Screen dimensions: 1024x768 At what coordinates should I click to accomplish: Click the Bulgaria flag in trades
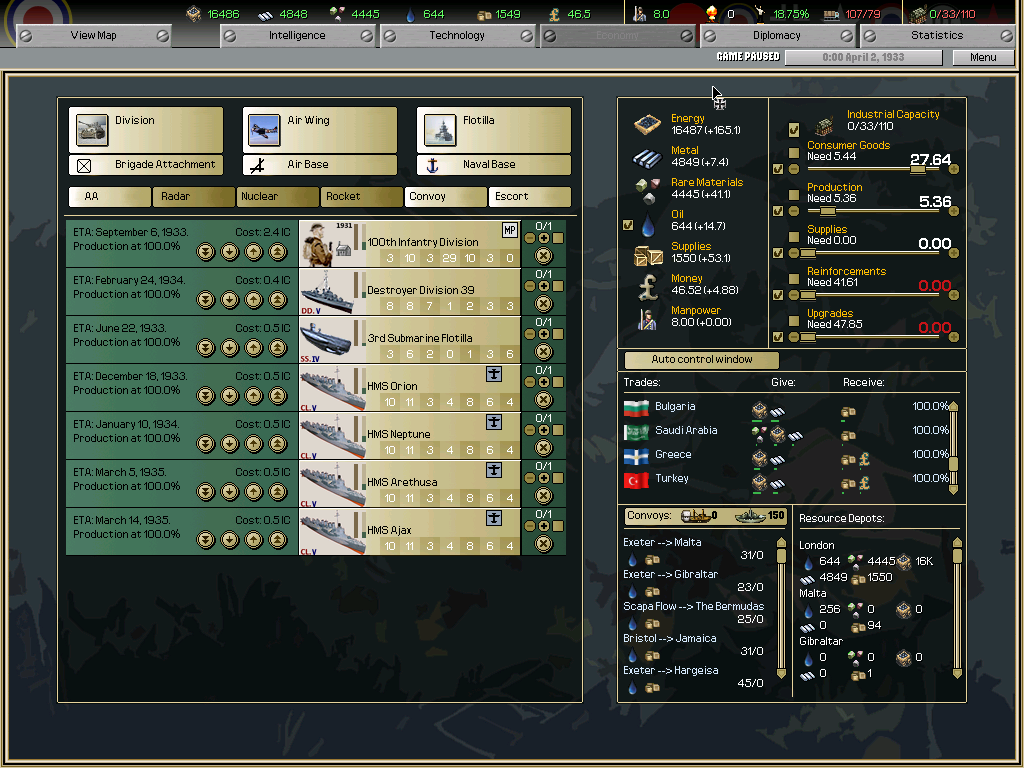pos(636,408)
